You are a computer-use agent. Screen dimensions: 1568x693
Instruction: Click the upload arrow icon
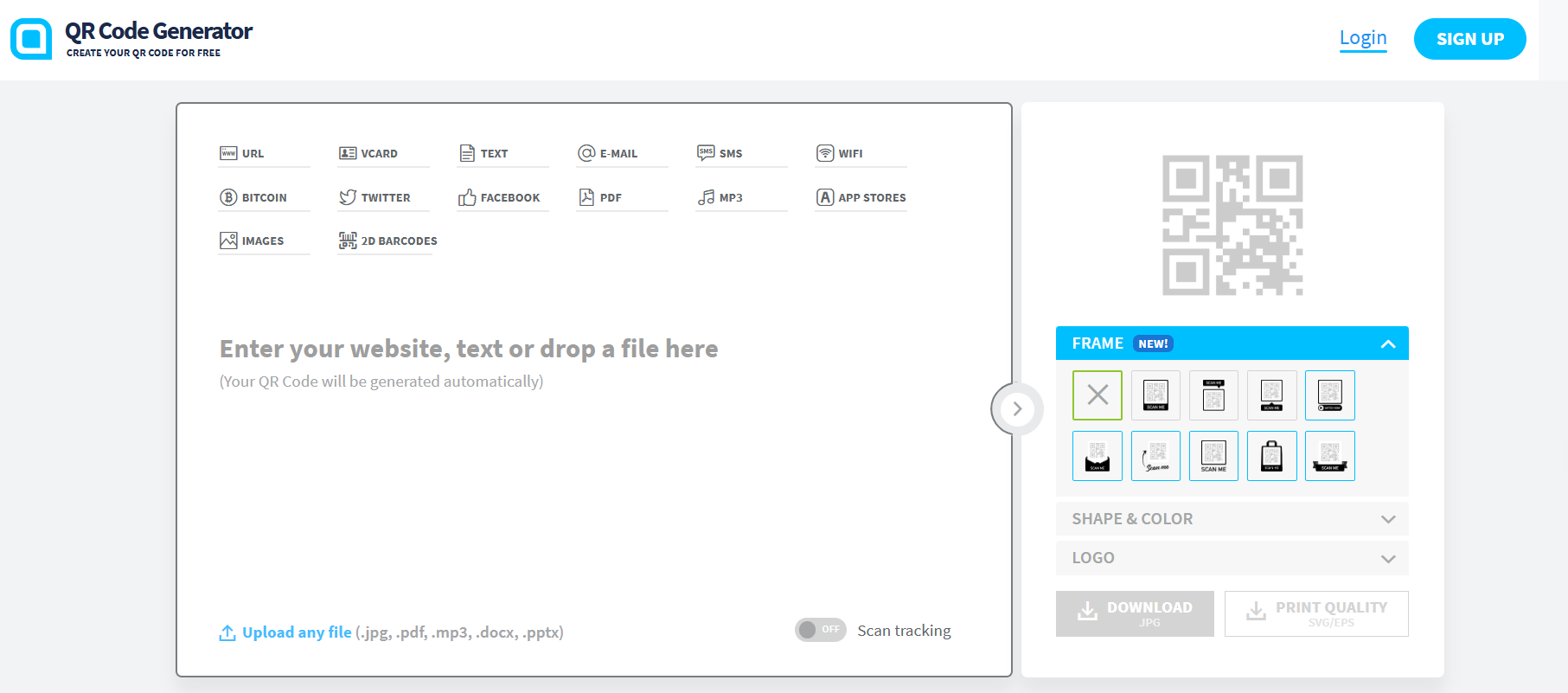pyautogui.click(x=227, y=633)
